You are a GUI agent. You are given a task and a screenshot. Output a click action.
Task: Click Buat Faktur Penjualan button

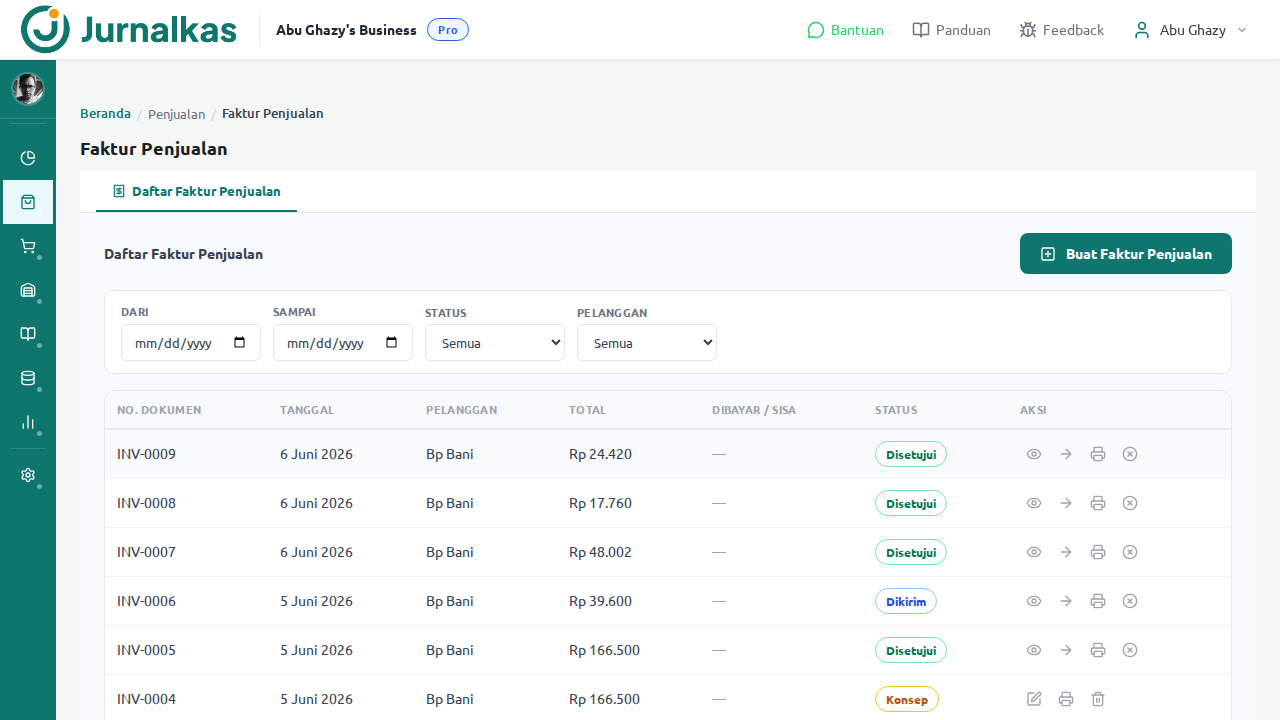click(1126, 254)
